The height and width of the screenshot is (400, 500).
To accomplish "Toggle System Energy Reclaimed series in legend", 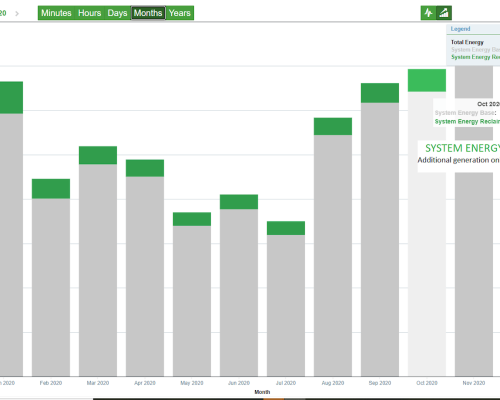I will [x=475, y=57].
